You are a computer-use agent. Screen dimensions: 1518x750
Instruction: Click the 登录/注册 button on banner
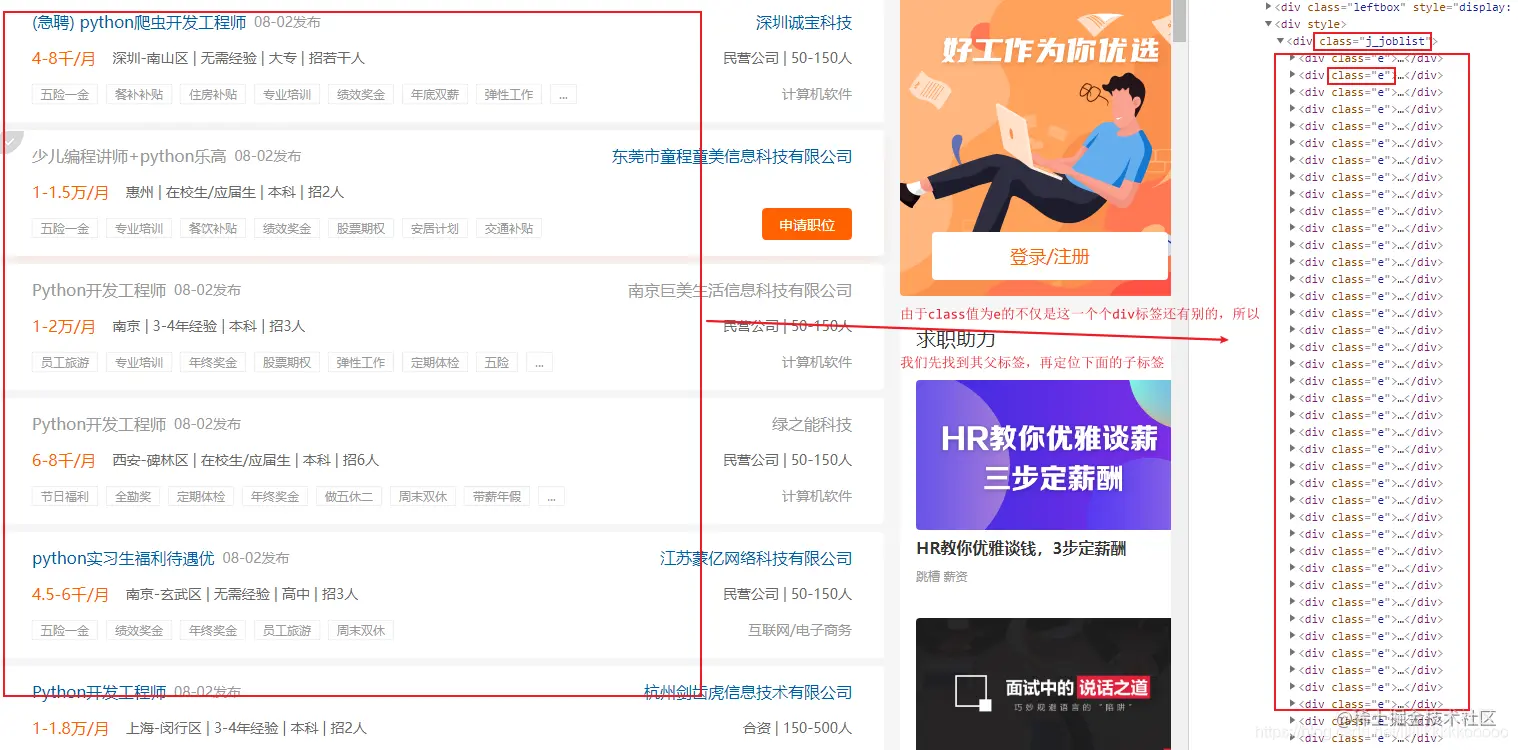(x=1049, y=257)
